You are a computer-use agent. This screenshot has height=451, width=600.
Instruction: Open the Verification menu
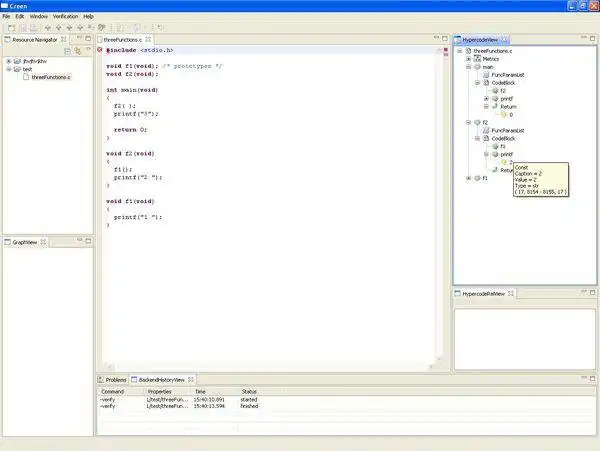click(x=65, y=16)
